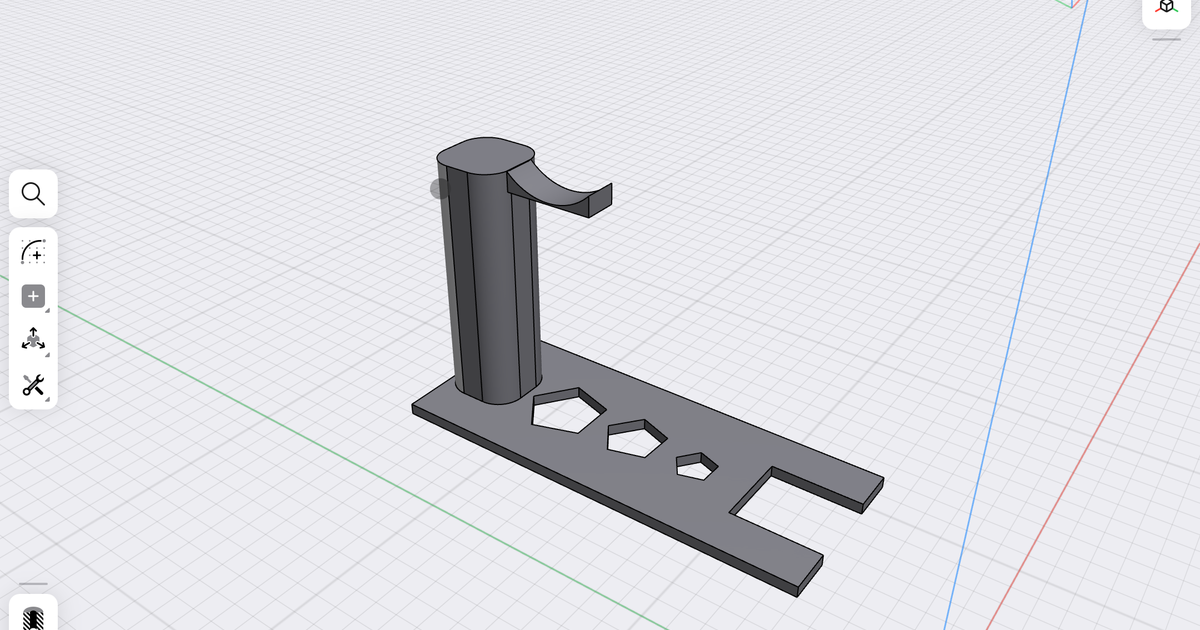The image size is (1200, 630).
Task: Click the drag handle below the view cube
Action: click(x=1166, y=39)
